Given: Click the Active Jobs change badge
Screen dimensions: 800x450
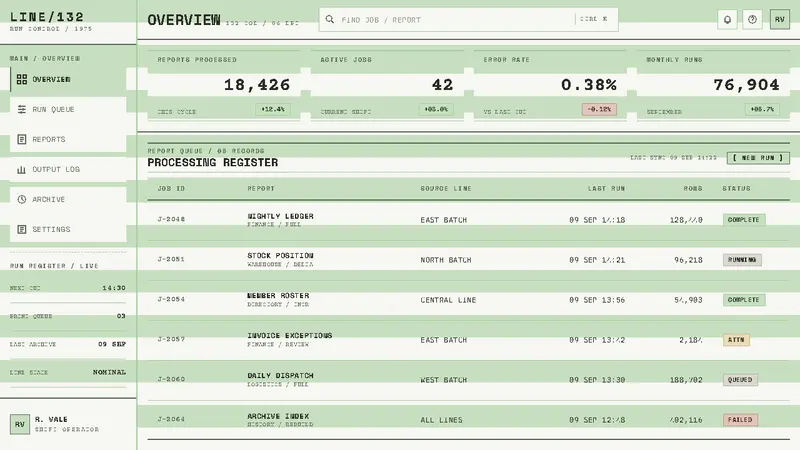Looking at the screenshot, I should tap(436, 109).
